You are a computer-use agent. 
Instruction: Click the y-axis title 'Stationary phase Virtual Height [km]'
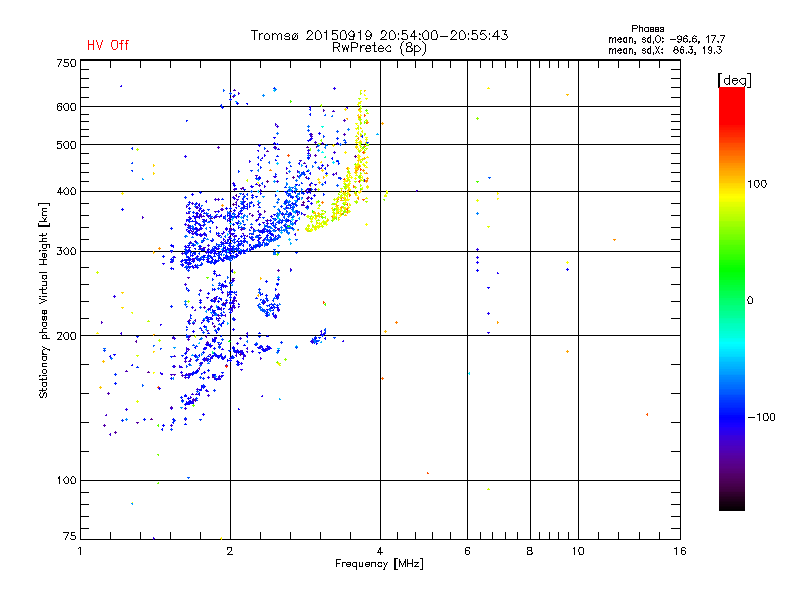(x=44, y=300)
